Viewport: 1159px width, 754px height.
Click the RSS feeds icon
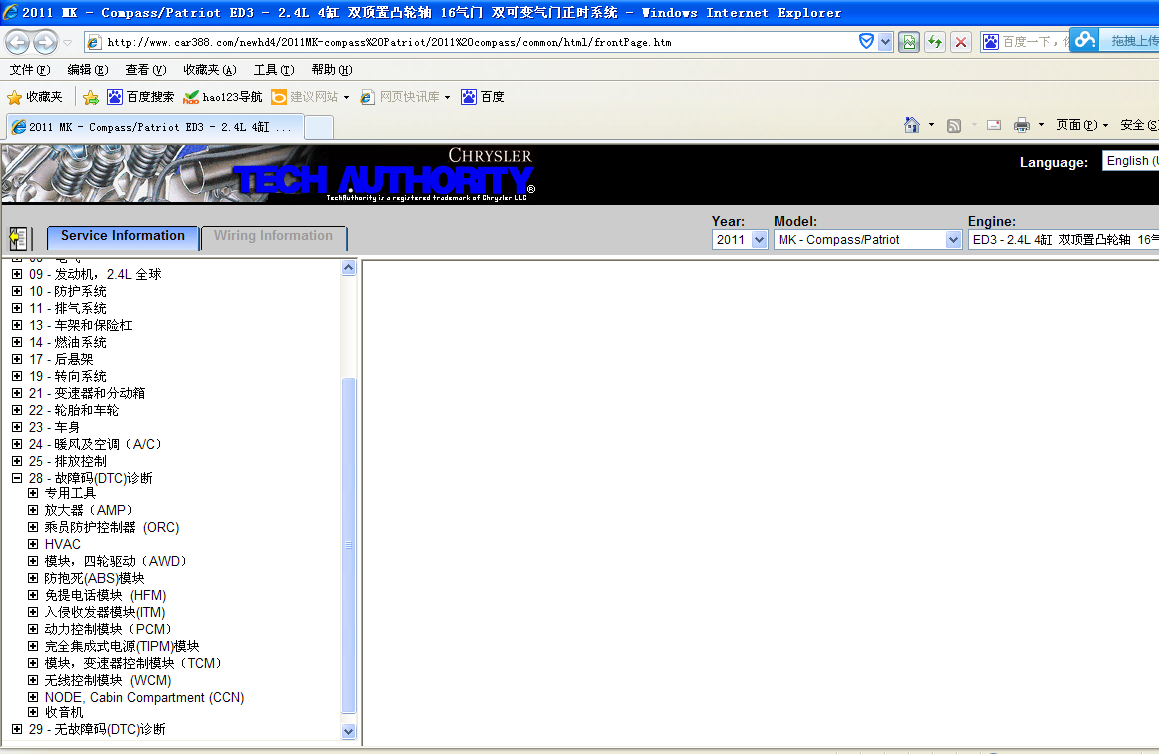pos(954,125)
